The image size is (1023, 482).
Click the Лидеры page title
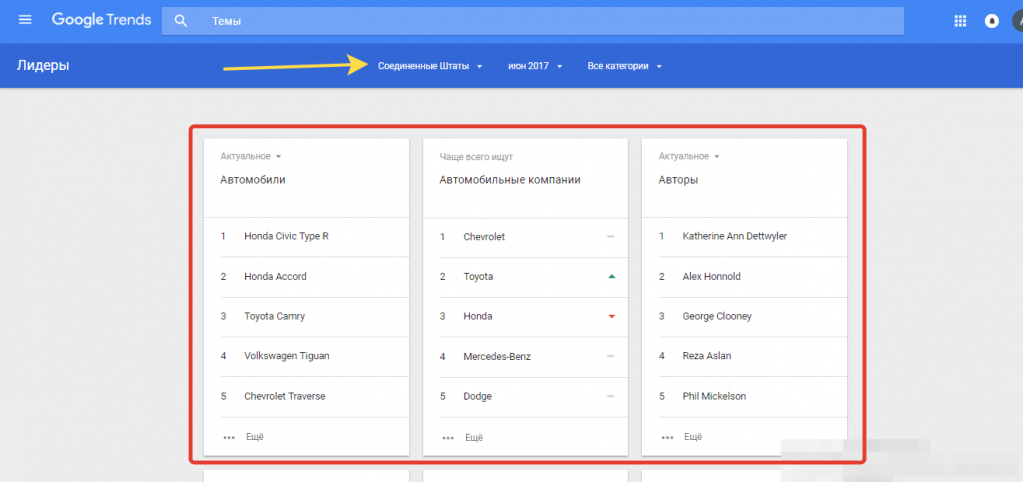[x=43, y=65]
